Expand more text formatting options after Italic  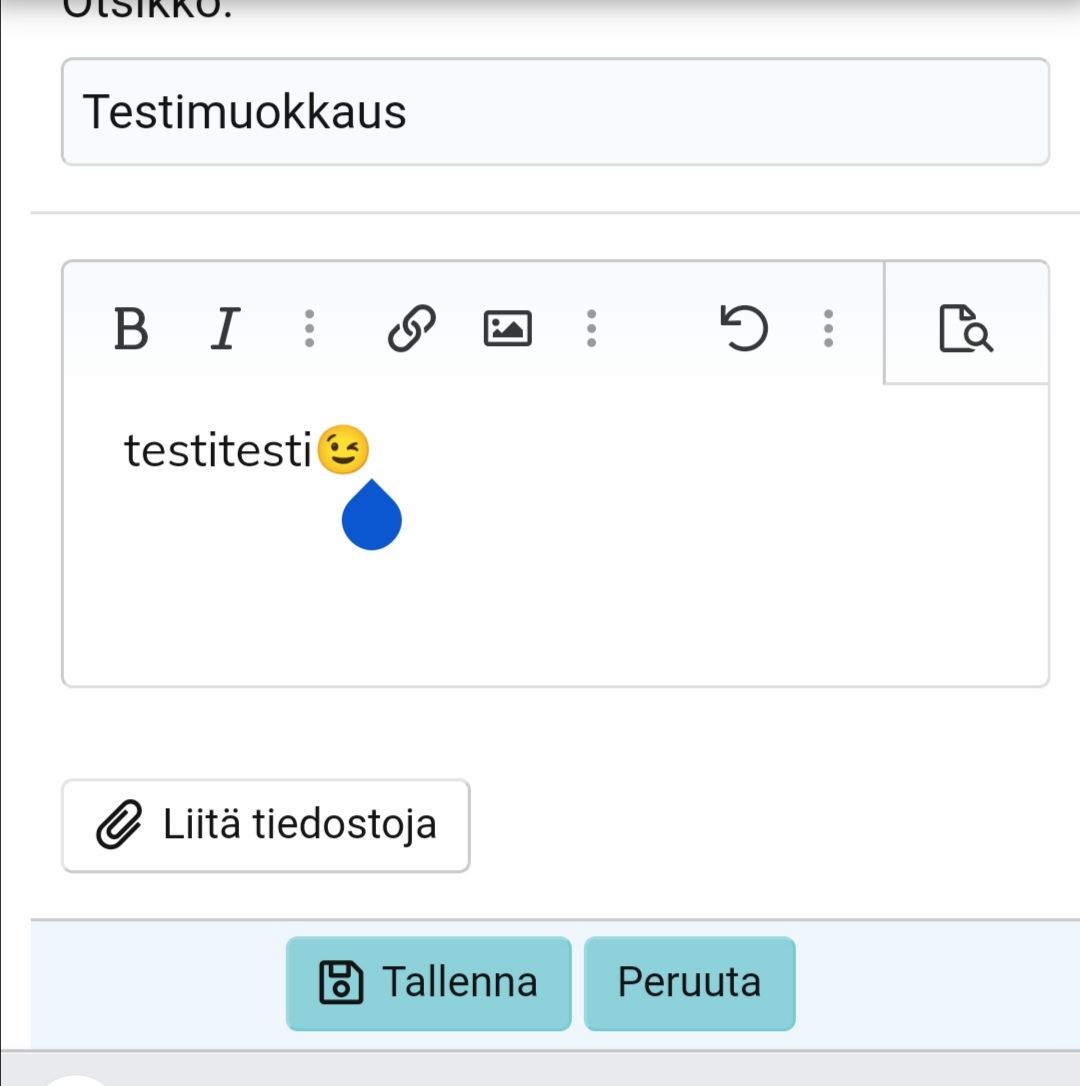tap(309, 328)
